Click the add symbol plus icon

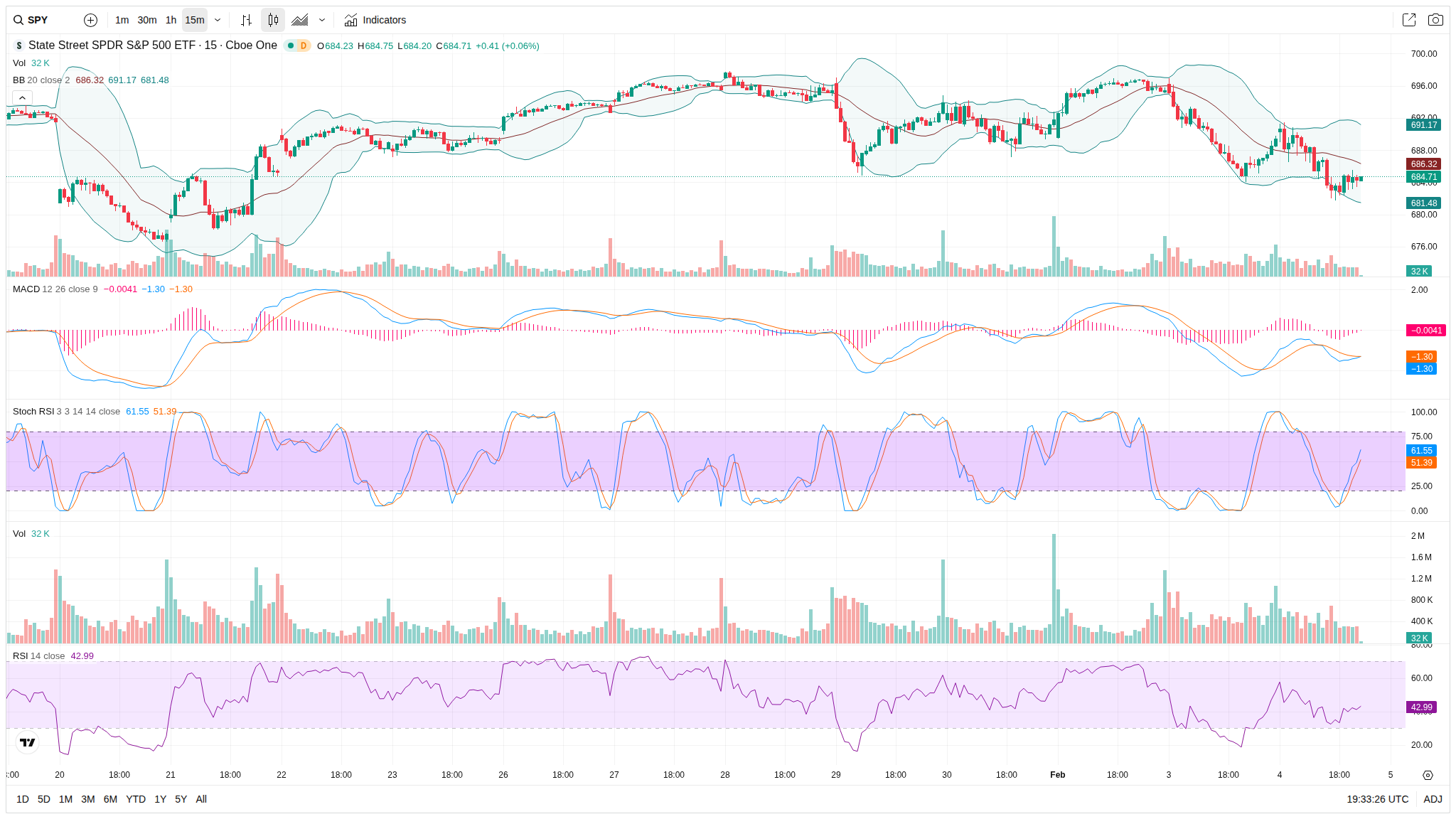tap(90, 20)
